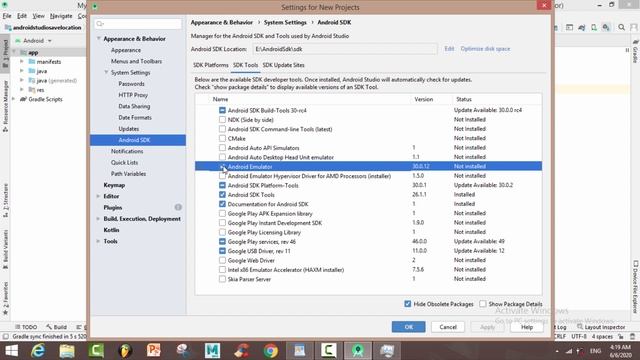Check Google Web Driver checkbox
The image size is (640, 360).
click(222, 260)
